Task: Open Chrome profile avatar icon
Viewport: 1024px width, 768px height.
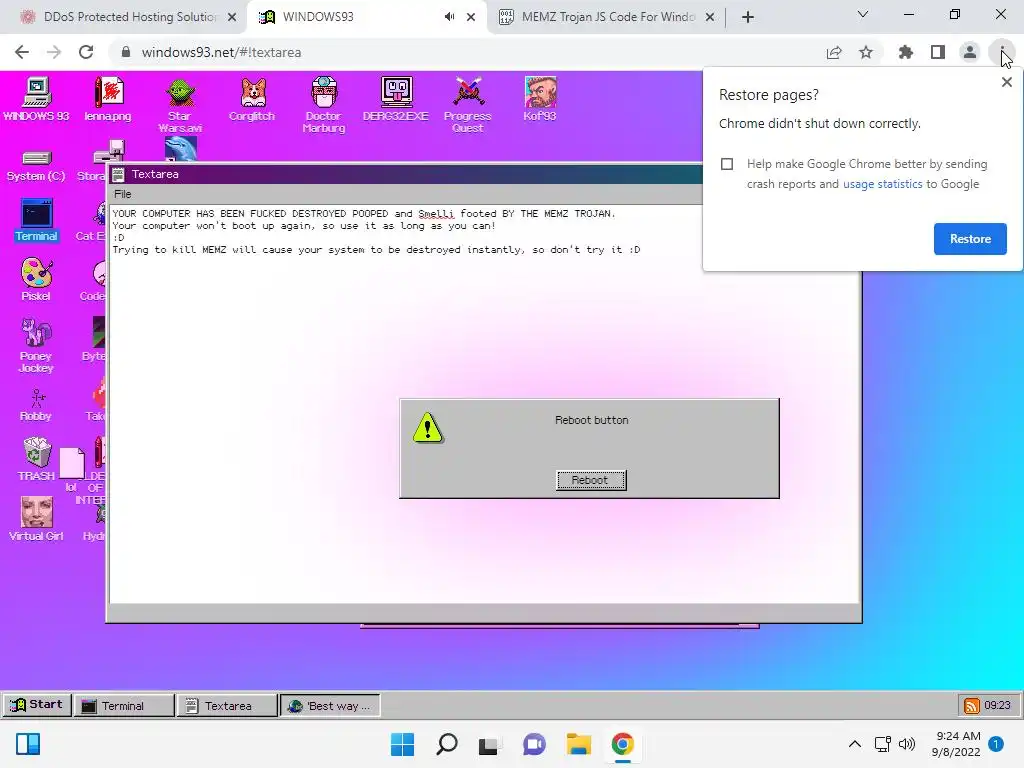Action: coord(970,52)
